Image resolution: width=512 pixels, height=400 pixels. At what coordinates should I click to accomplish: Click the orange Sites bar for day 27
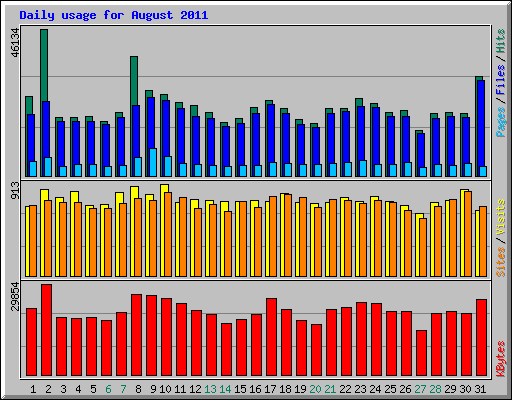point(423,247)
